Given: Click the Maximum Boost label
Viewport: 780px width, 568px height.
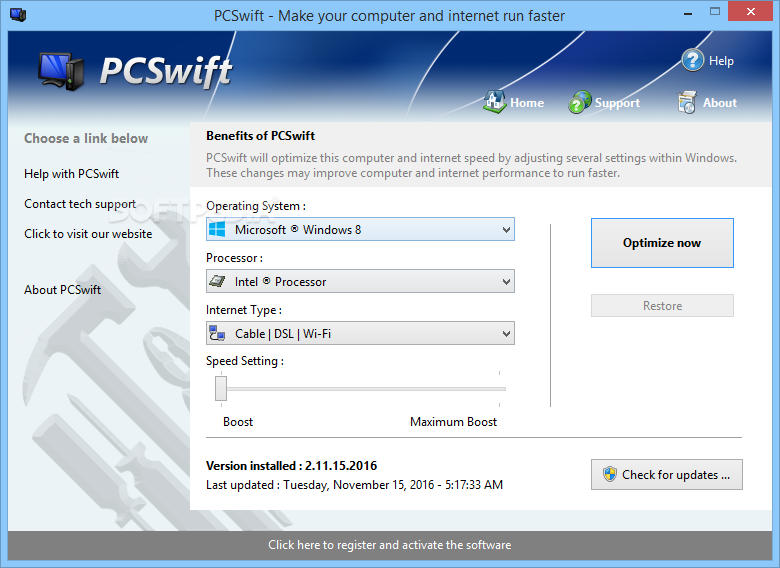Looking at the screenshot, I should click(x=453, y=422).
